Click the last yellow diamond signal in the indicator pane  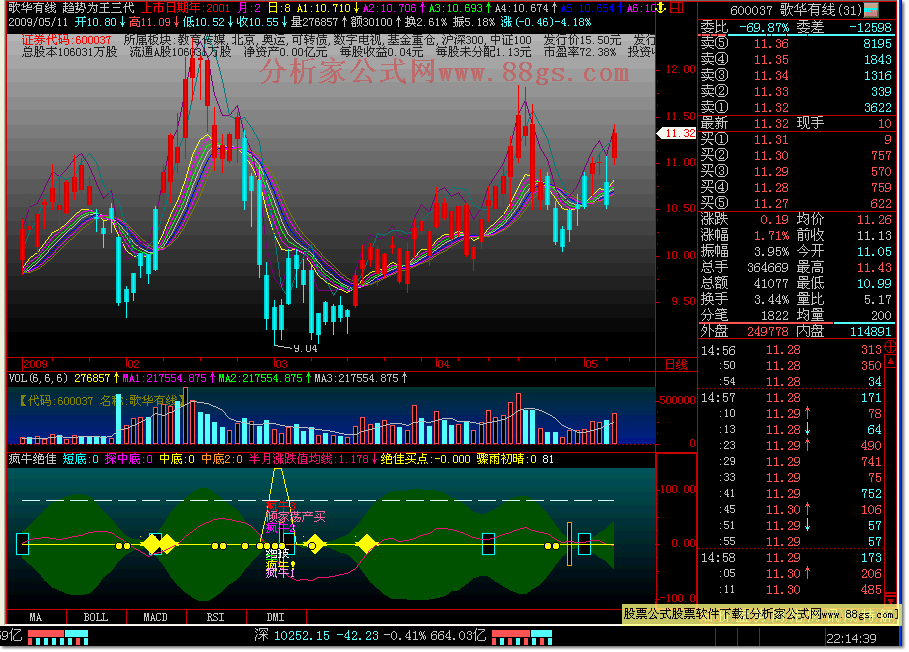[x=366, y=544]
